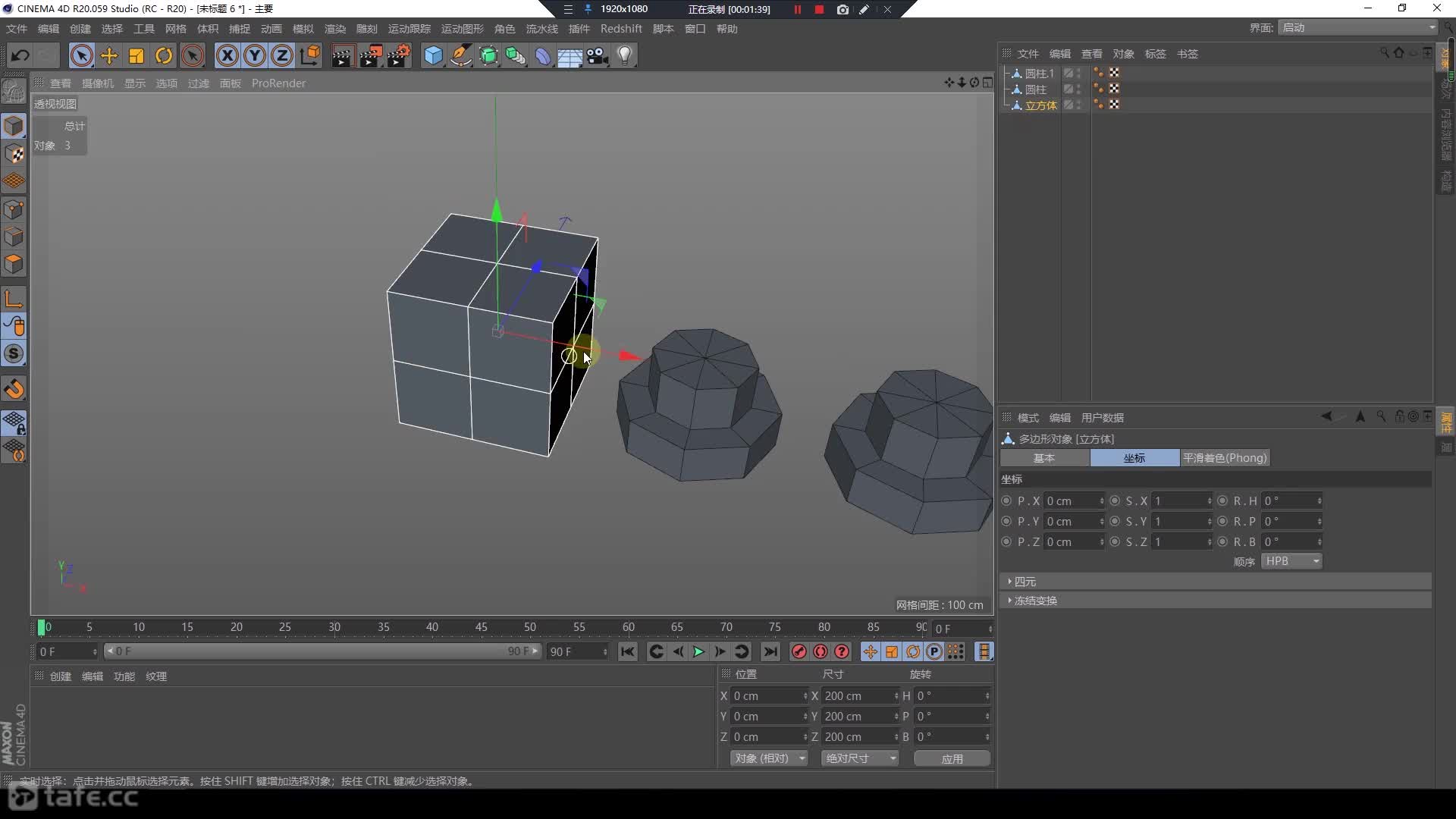The width and height of the screenshot is (1456, 819).
Task: Add a Cube primitive object
Action: point(433,55)
